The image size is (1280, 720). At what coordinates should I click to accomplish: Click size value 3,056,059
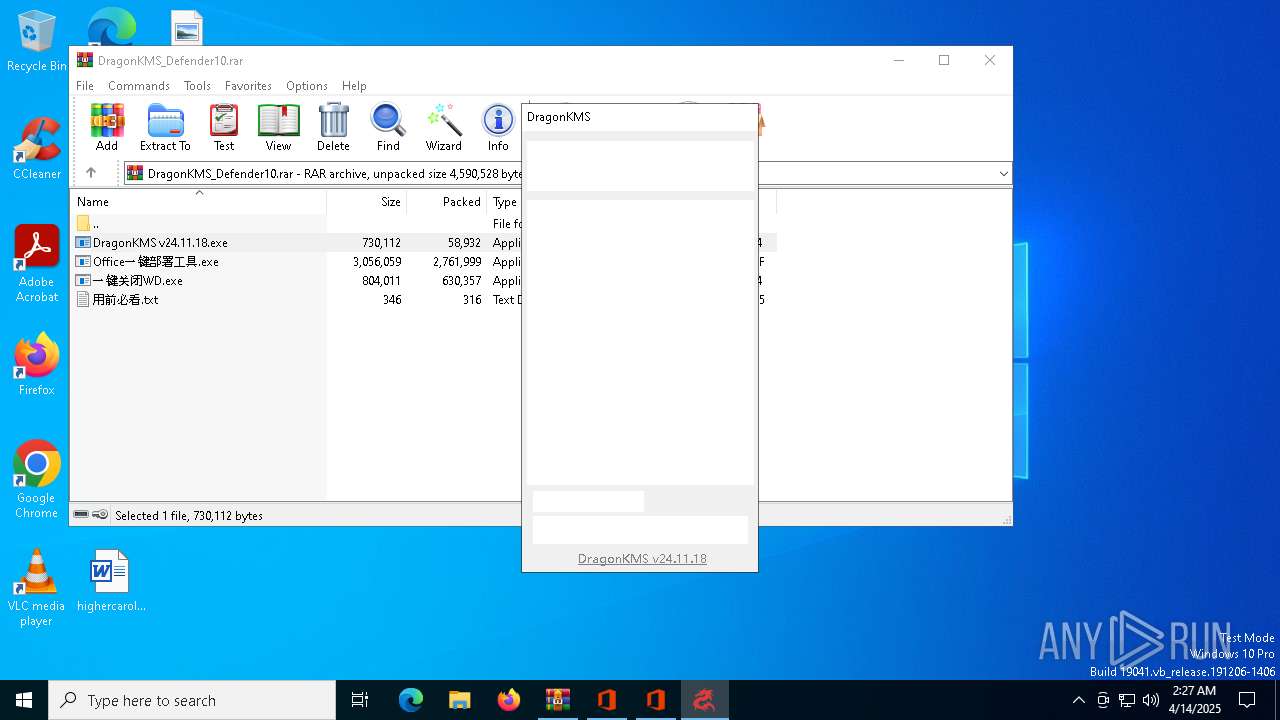coord(377,262)
